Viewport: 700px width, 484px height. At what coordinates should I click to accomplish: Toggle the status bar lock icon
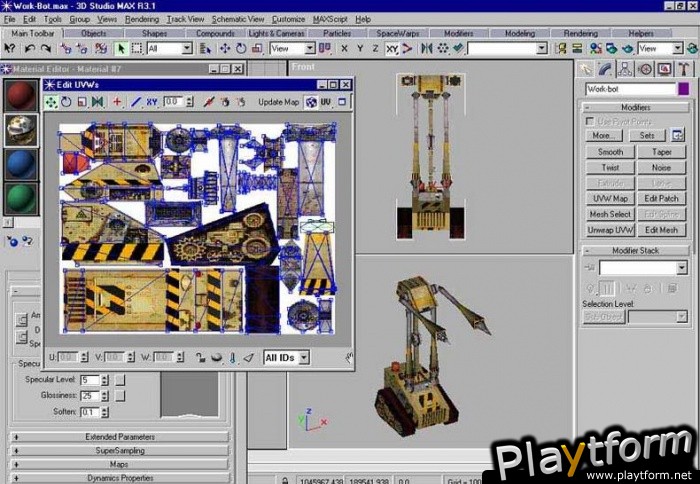285,480
